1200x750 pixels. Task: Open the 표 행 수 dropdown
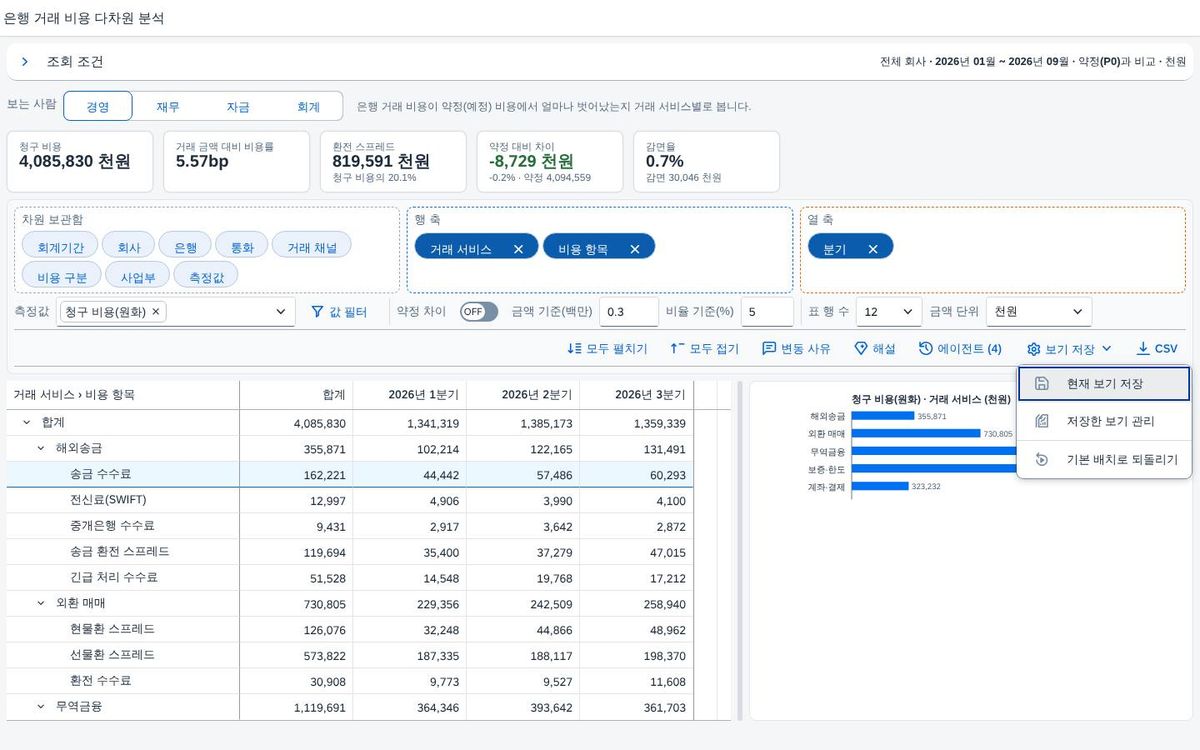pyautogui.click(x=889, y=312)
